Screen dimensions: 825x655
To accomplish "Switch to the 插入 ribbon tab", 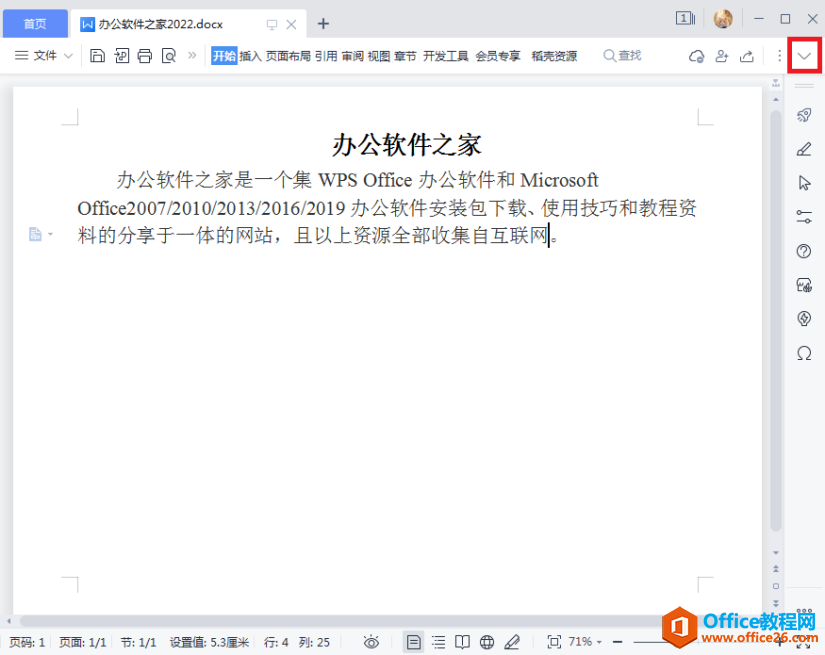I will 250,56.
